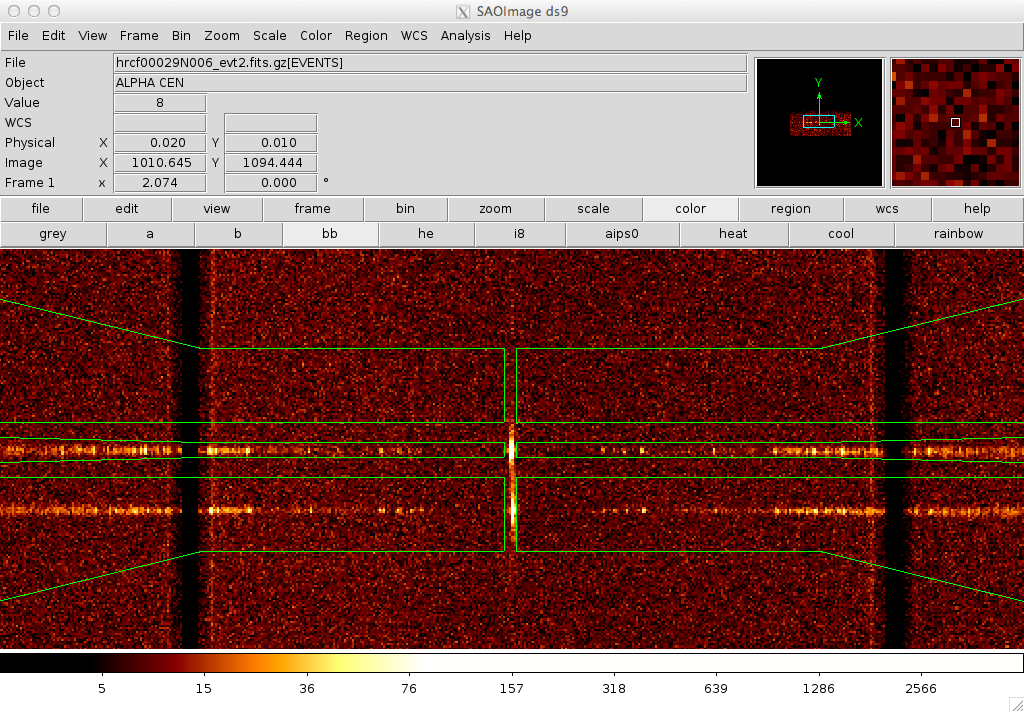This screenshot has height=712, width=1024.
Task: Click the Image X coordinate field
Action: coord(160,163)
